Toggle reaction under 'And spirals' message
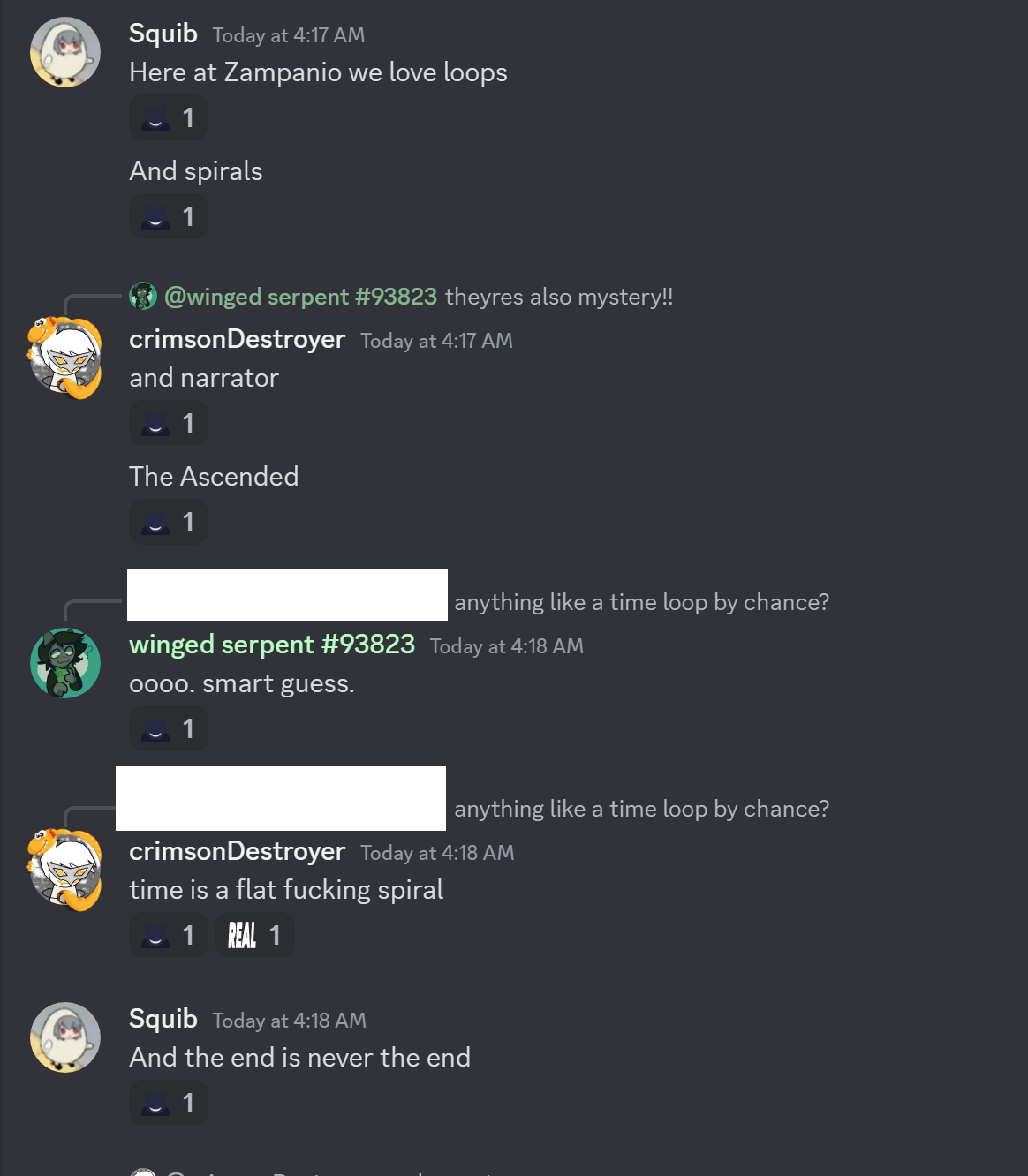The image size is (1028, 1176). coord(169,217)
